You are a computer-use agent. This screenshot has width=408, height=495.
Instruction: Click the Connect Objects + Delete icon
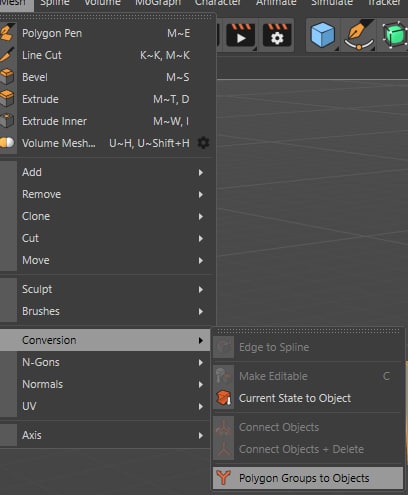click(224, 449)
